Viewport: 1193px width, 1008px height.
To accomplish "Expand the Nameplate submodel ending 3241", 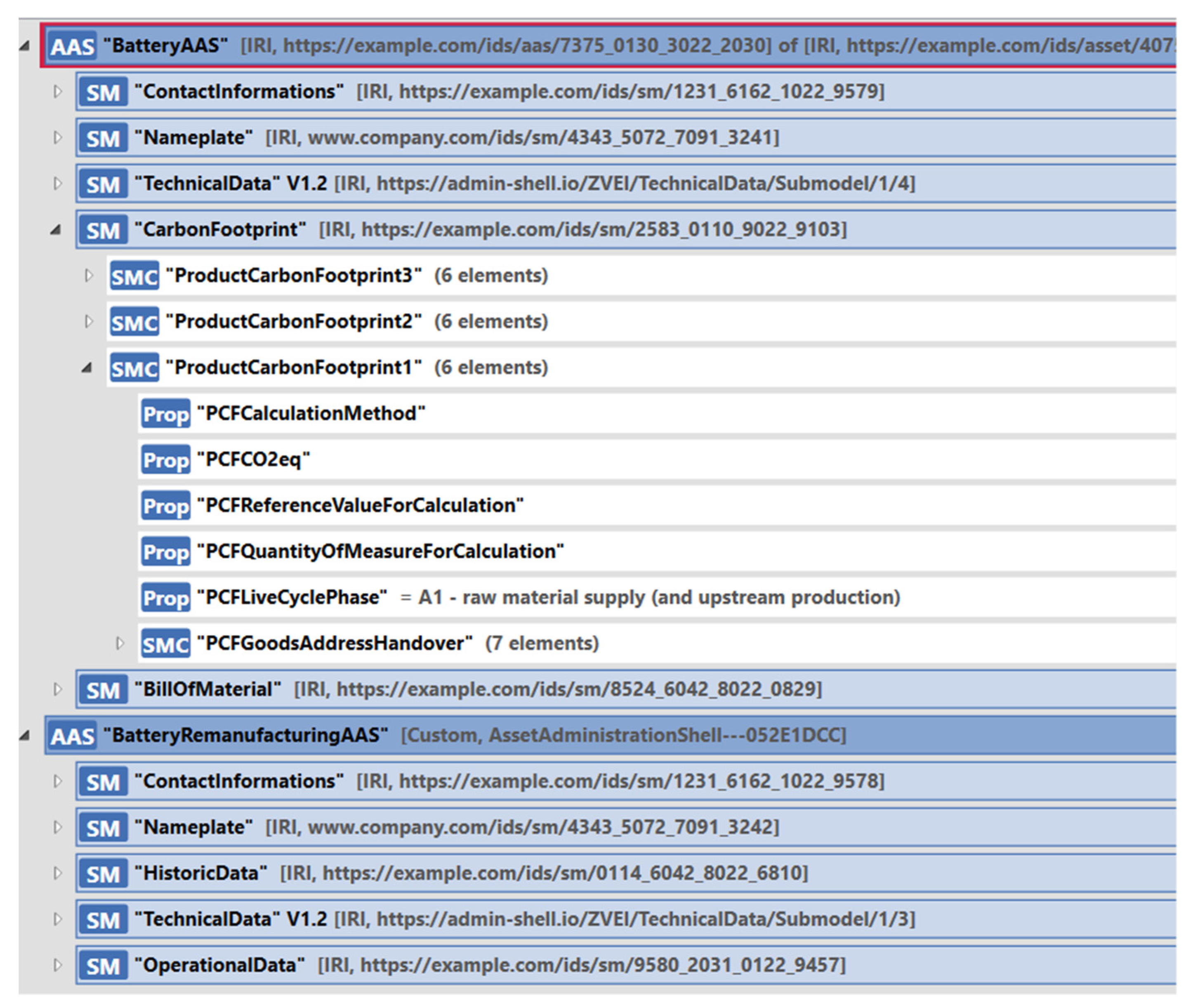I will (x=57, y=138).
